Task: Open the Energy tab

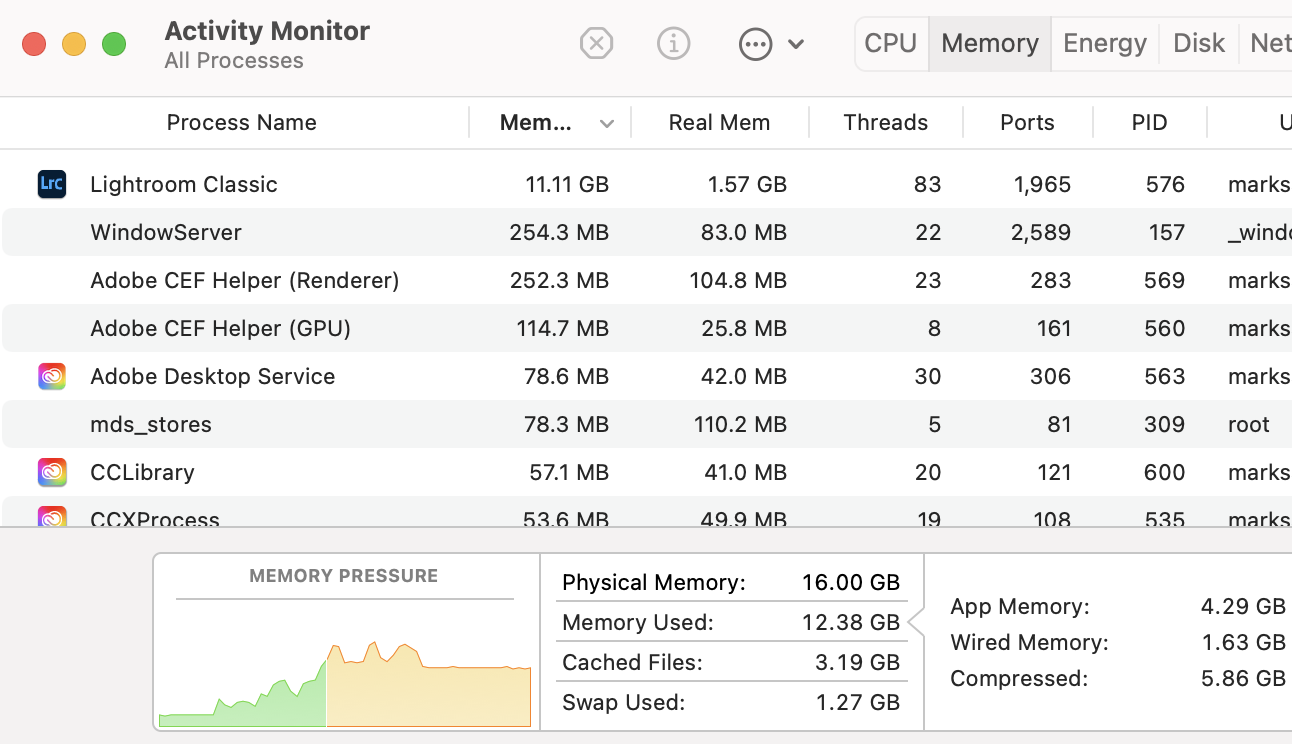Action: pyautogui.click(x=1105, y=44)
